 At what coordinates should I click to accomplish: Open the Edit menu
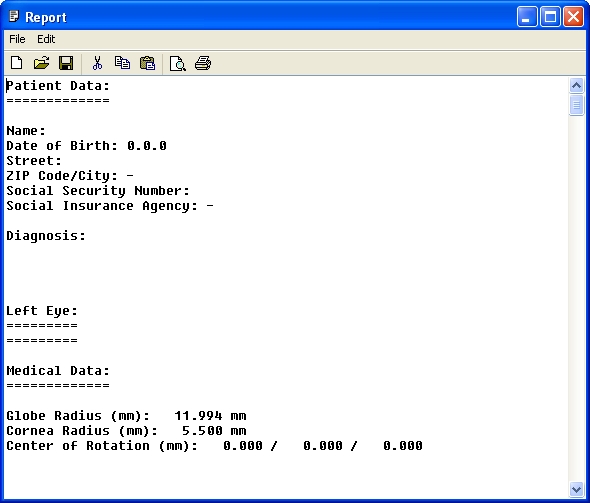point(46,39)
